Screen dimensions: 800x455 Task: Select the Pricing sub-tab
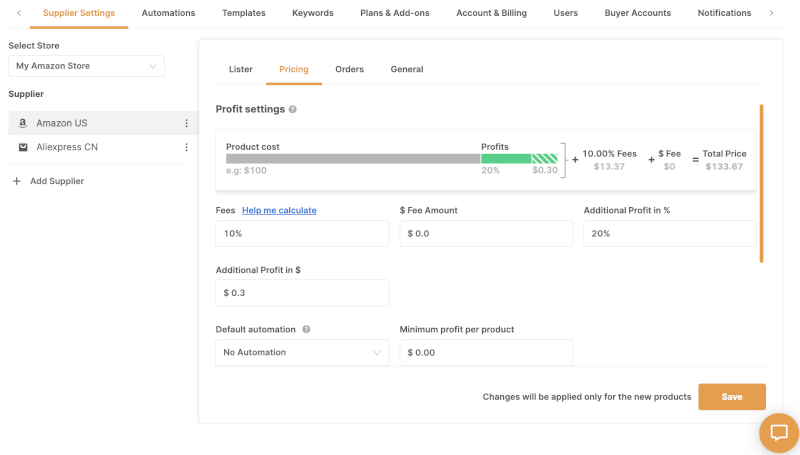(294, 69)
